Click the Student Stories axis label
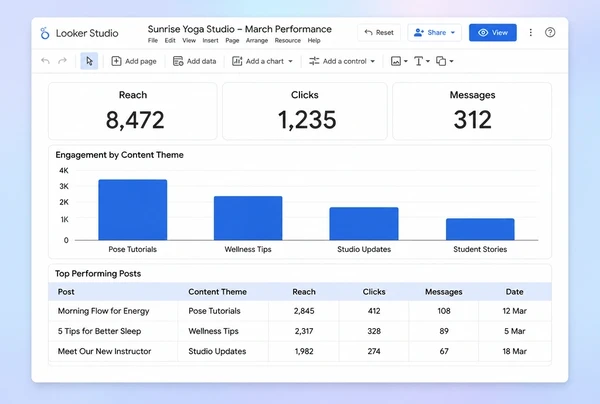Screen dimensions: 600x404 coord(480,249)
